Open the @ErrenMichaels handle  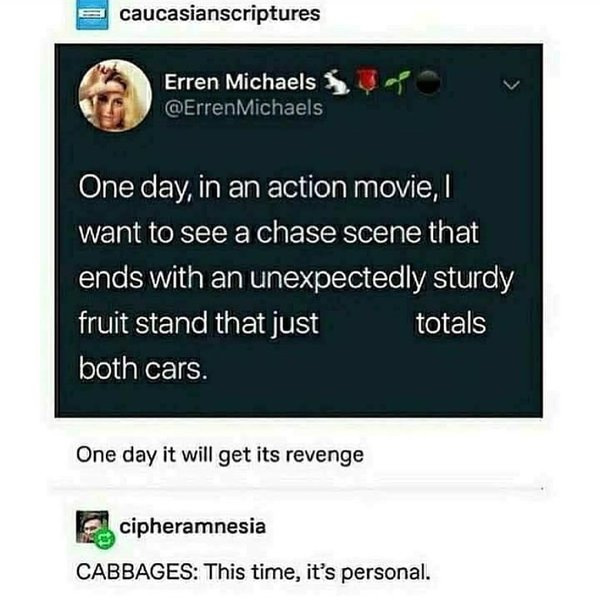pyautogui.click(x=244, y=108)
